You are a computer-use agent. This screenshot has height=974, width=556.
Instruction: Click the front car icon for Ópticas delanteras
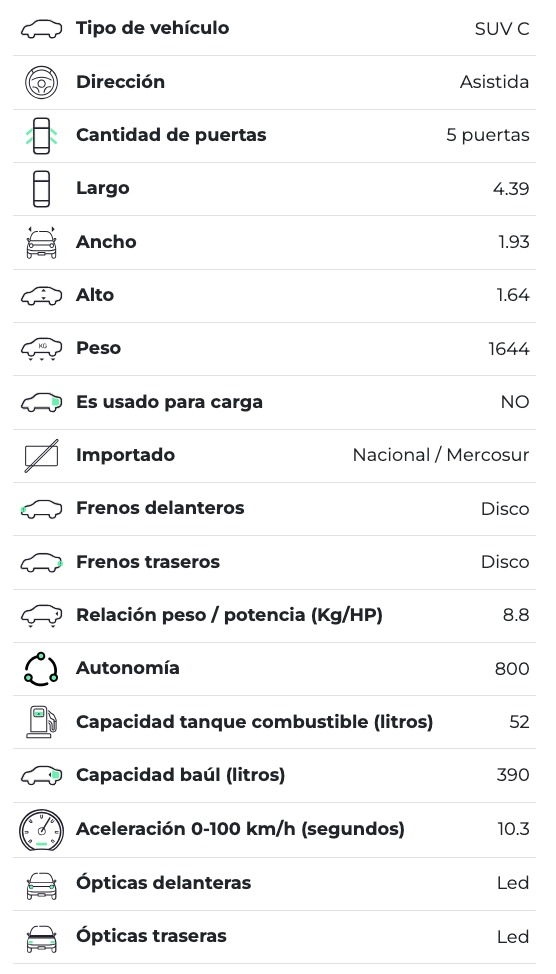tap(42, 884)
